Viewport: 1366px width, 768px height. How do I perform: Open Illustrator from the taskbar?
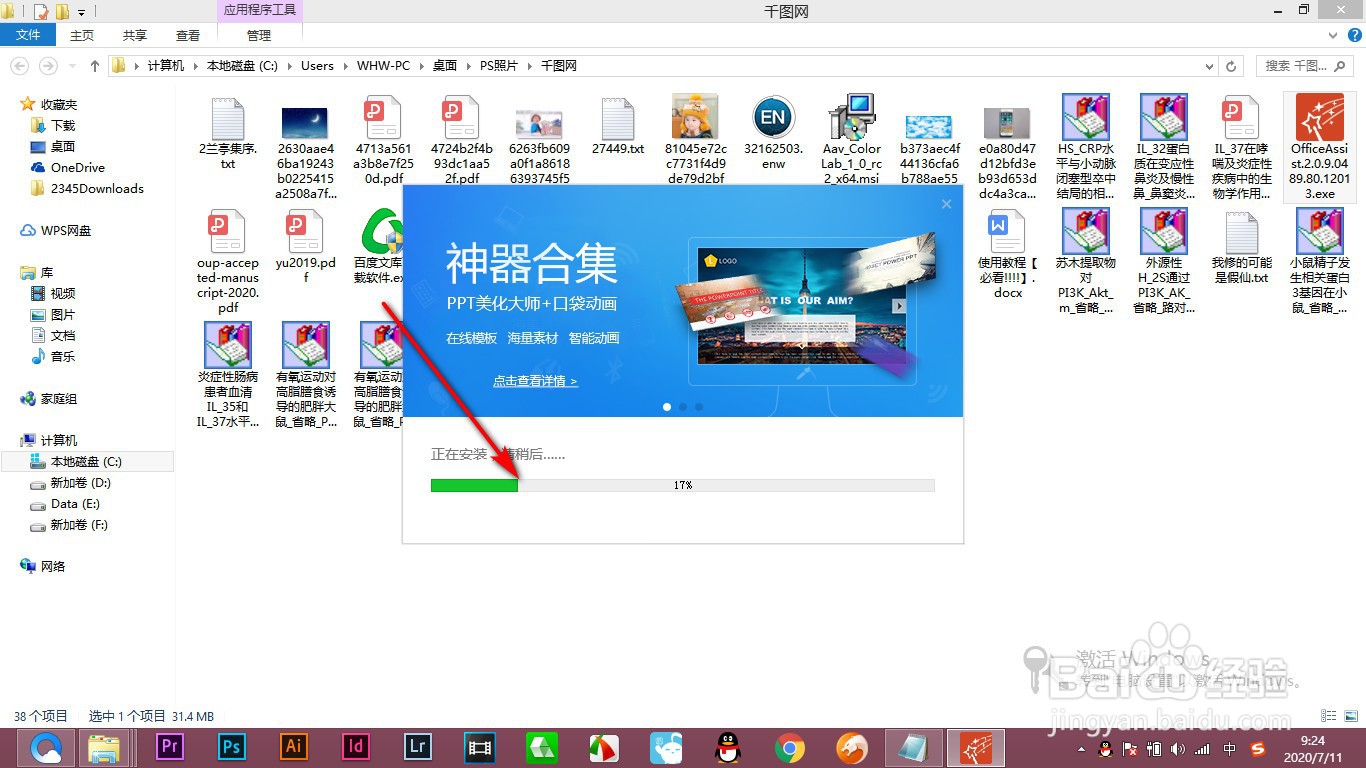coord(294,747)
